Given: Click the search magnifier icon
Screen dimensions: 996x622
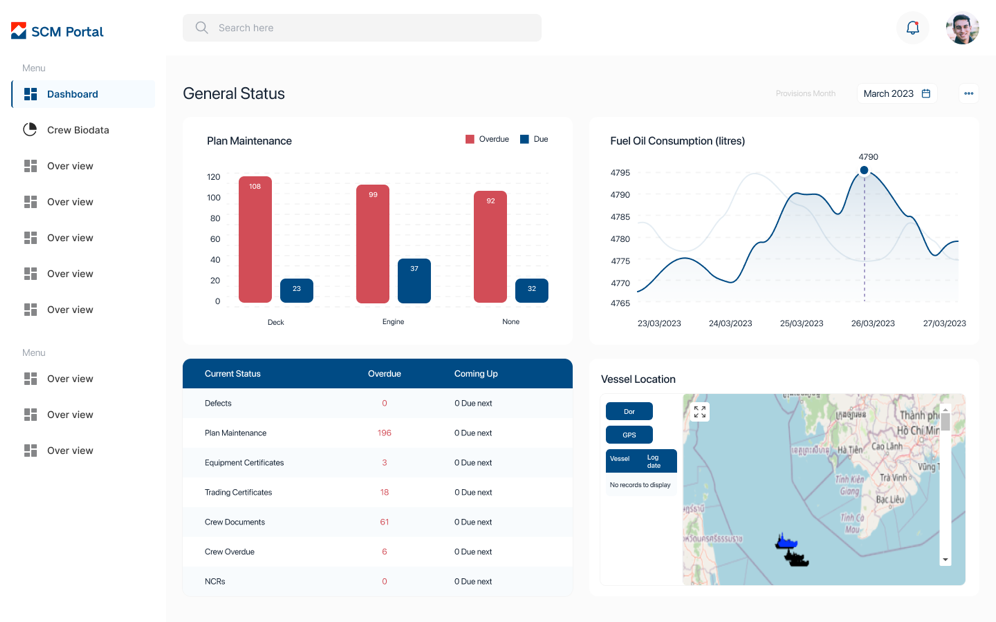Looking at the screenshot, I should click(202, 28).
